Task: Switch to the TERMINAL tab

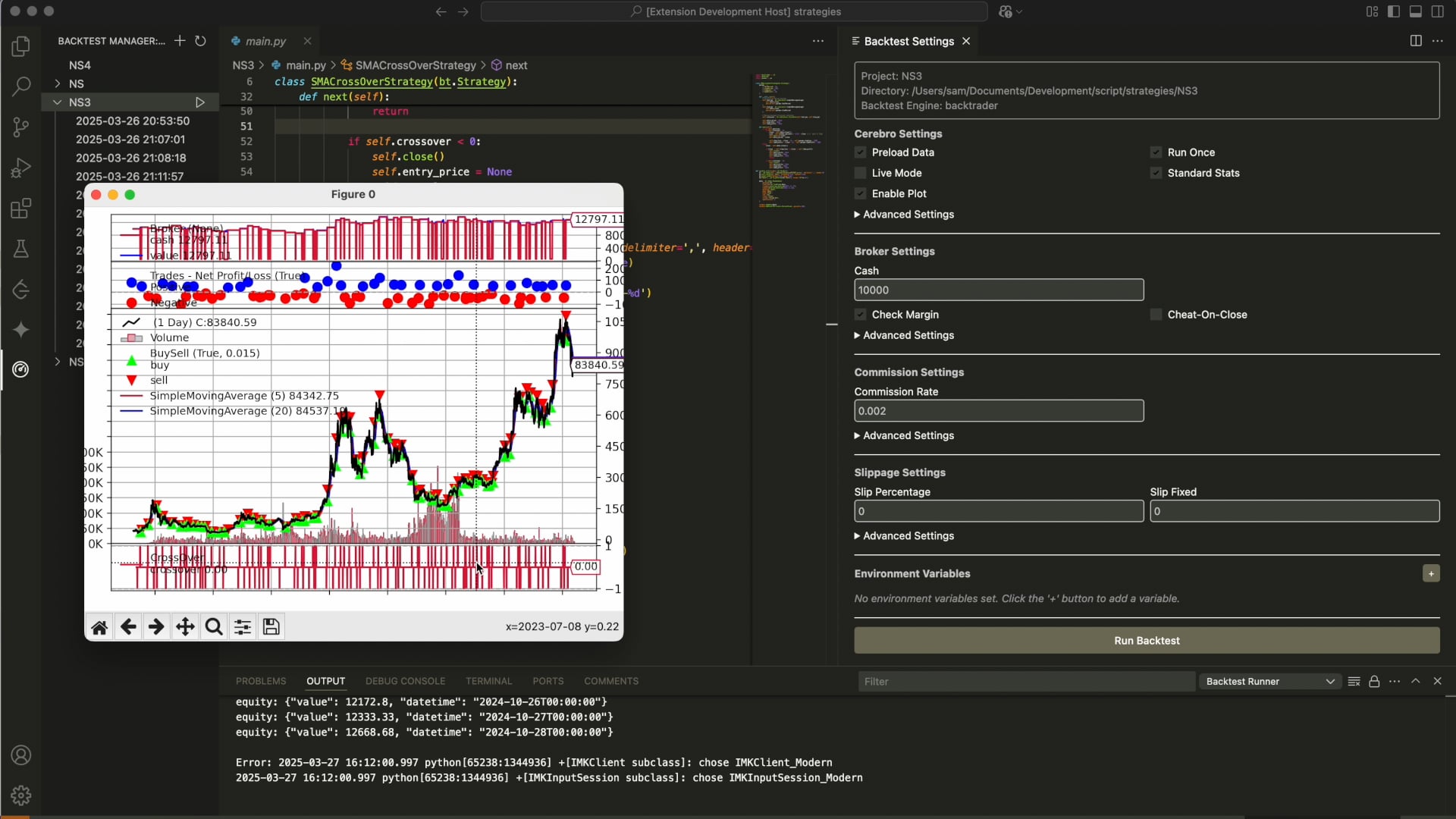Action: [488, 681]
